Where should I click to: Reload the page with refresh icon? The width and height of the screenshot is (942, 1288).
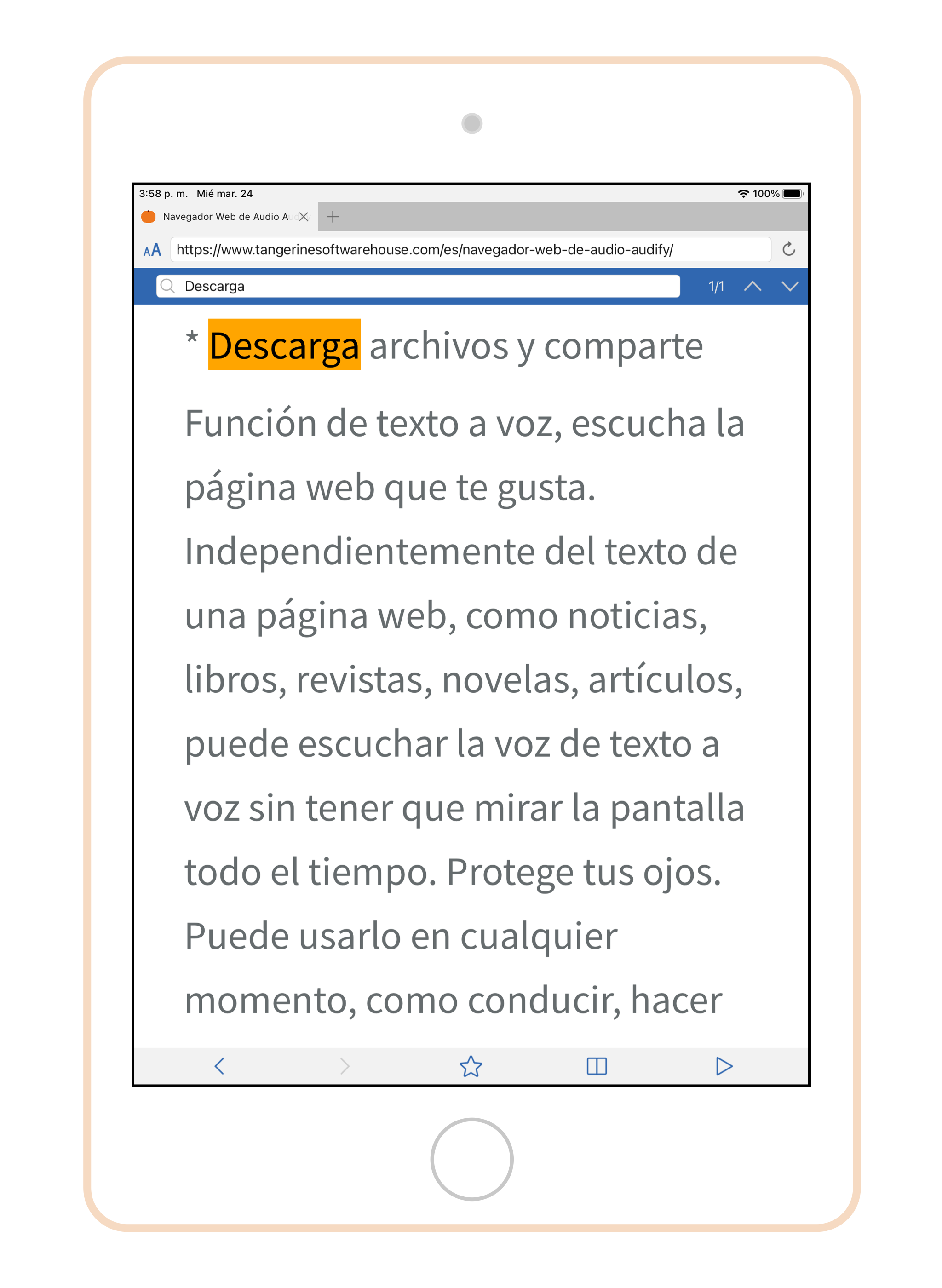(789, 249)
